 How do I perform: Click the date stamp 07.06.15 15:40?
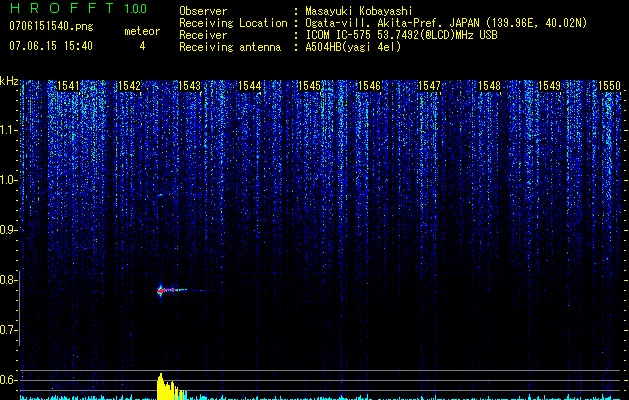click(x=51, y=46)
